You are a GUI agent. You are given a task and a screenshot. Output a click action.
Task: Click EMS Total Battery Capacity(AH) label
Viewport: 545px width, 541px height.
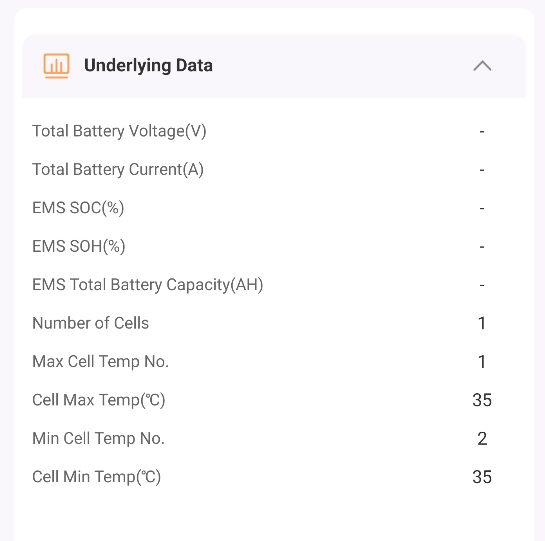tap(148, 285)
